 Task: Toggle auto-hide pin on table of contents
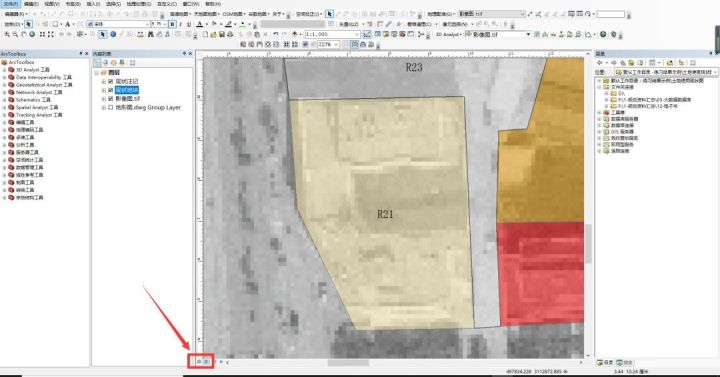(185, 54)
